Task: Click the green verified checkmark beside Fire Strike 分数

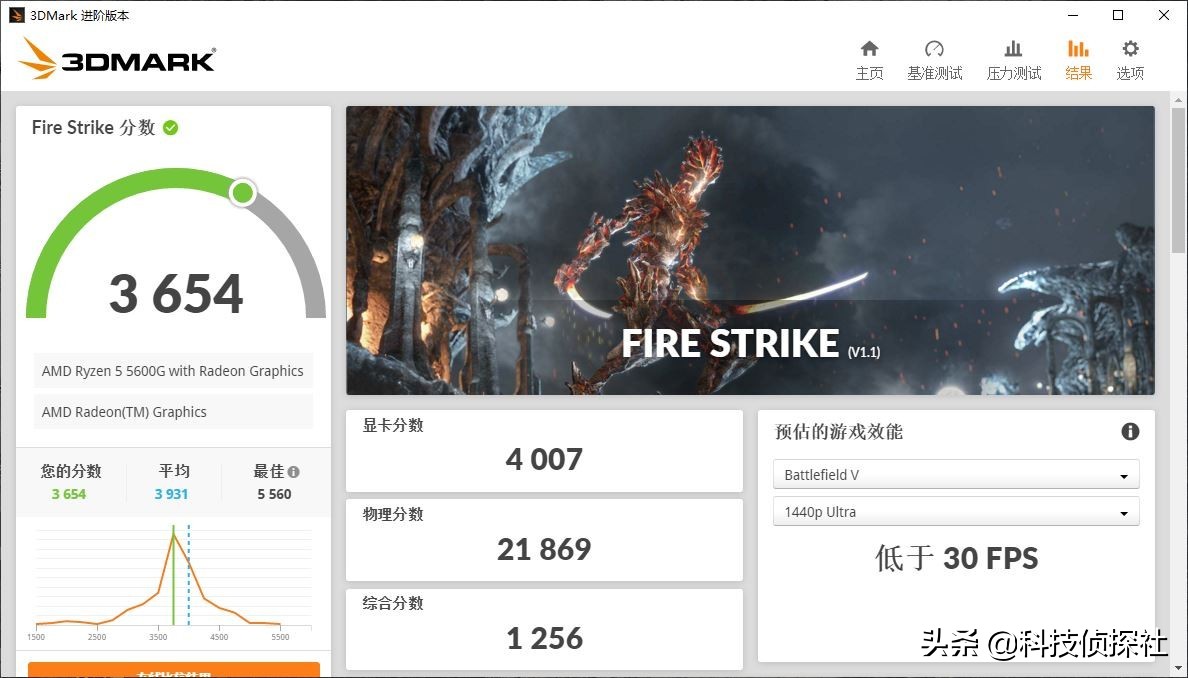Action: [170, 127]
